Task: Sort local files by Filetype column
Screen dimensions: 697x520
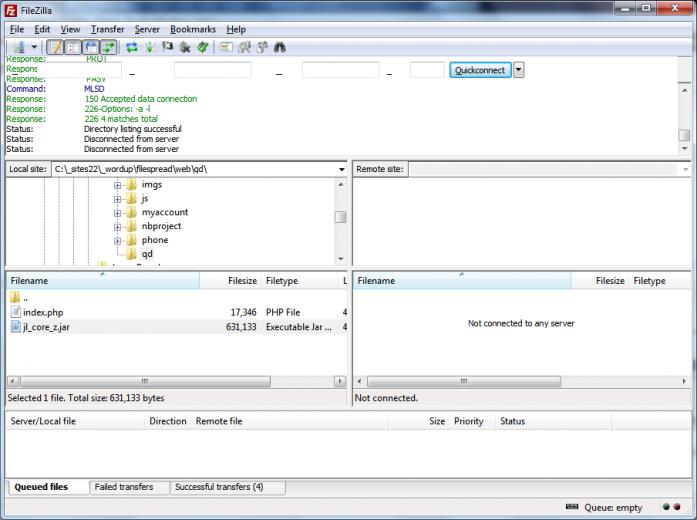Action: [300, 281]
